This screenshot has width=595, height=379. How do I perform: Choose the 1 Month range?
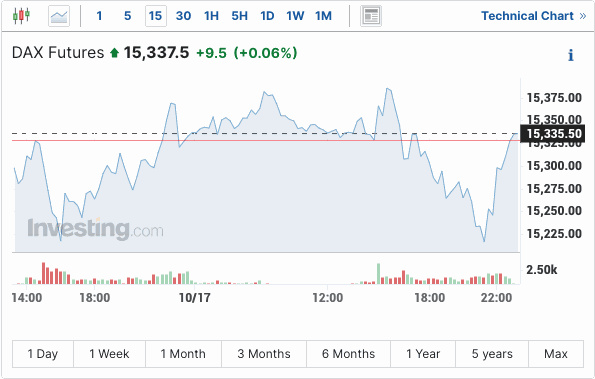point(183,354)
